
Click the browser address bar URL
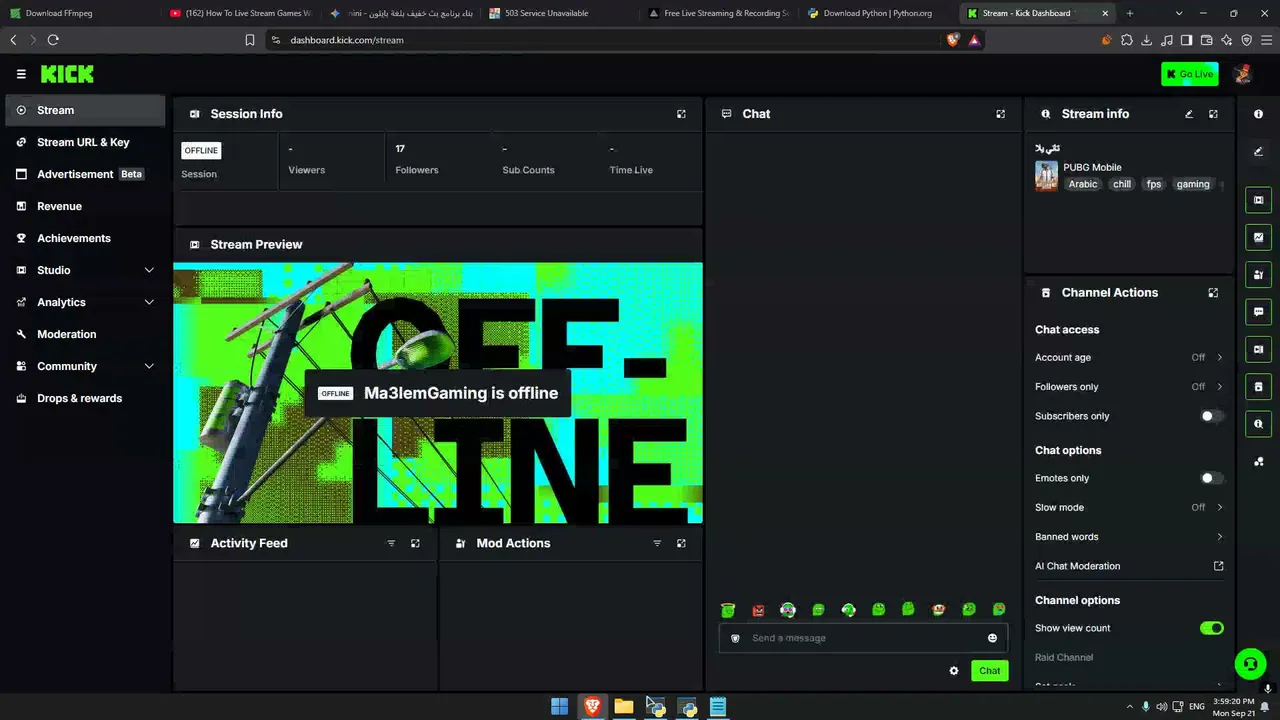(347, 40)
